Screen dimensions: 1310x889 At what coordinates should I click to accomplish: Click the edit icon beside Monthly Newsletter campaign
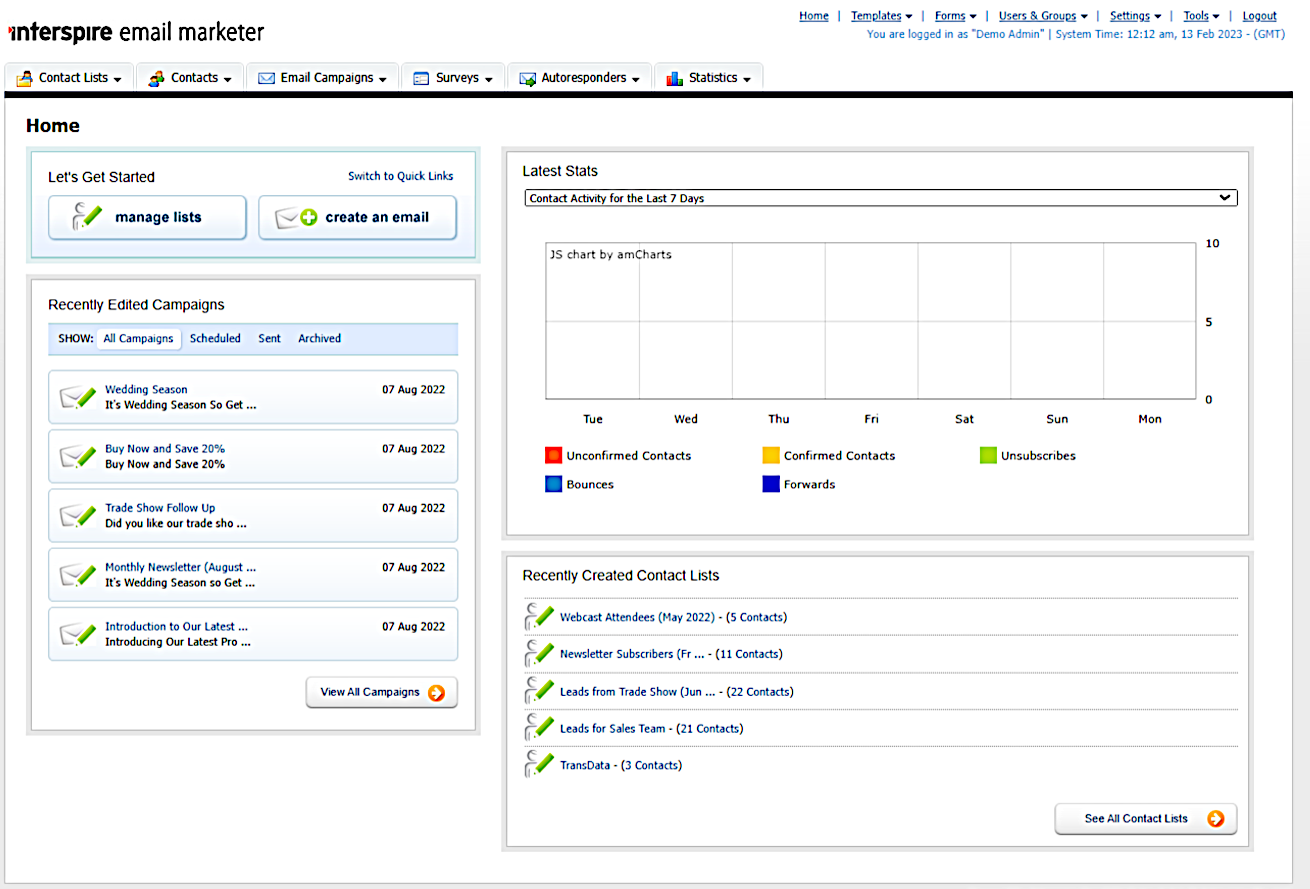[x=78, y=574]
